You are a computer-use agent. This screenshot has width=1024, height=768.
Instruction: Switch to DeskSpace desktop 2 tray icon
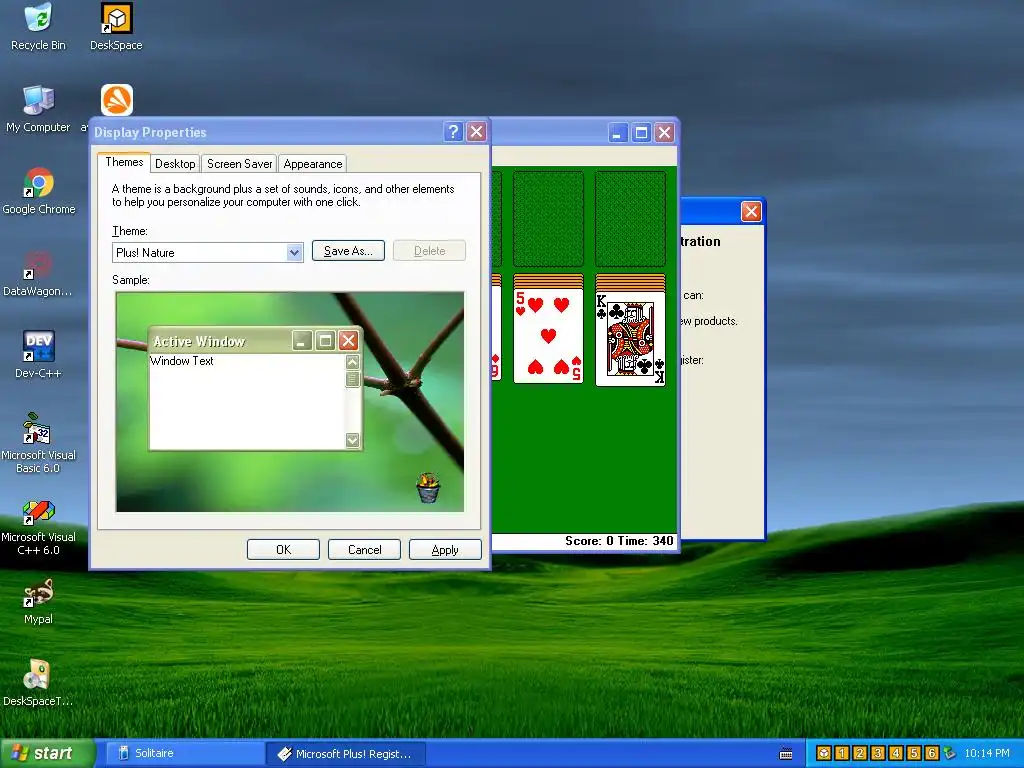point(859,753)
